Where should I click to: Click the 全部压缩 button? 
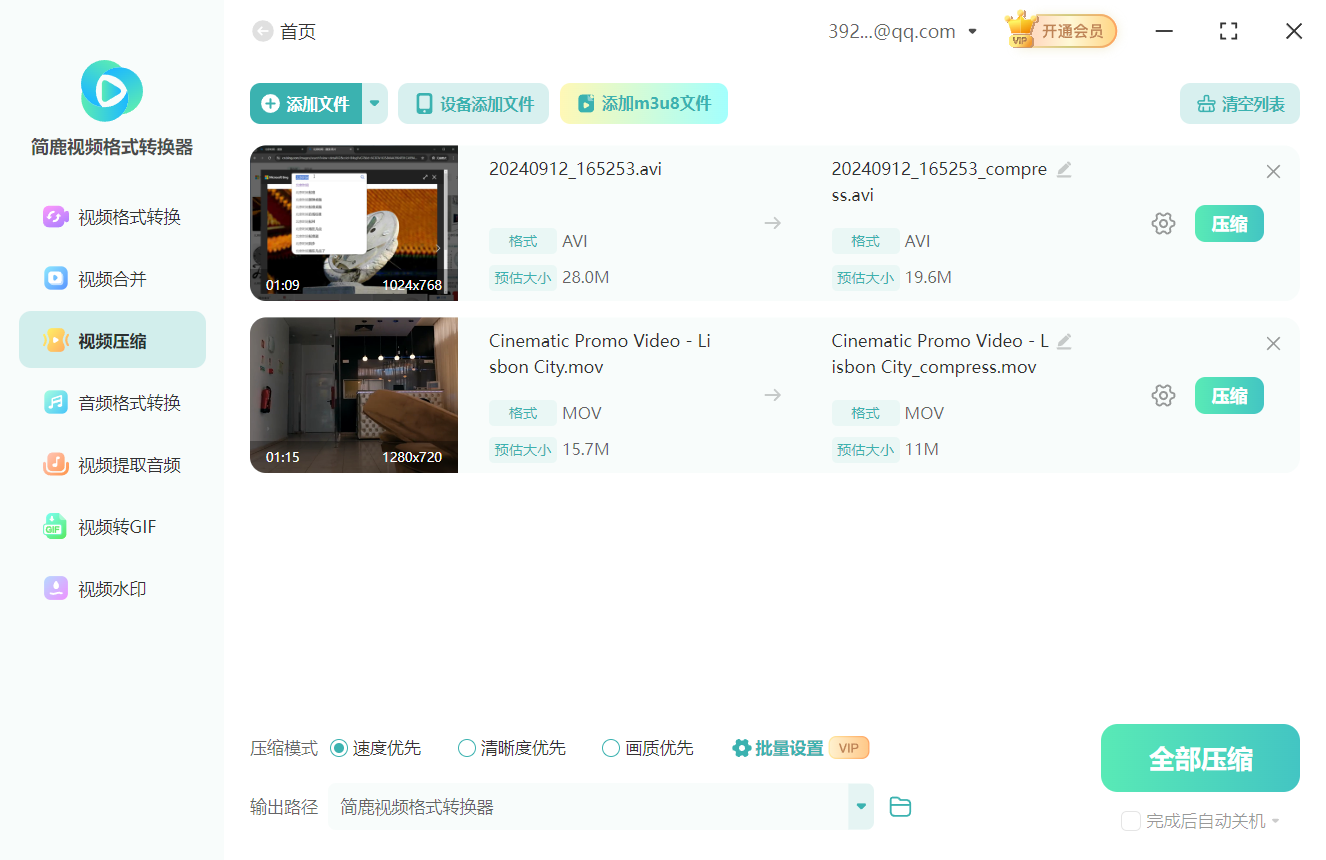(x=1199, y=757)
